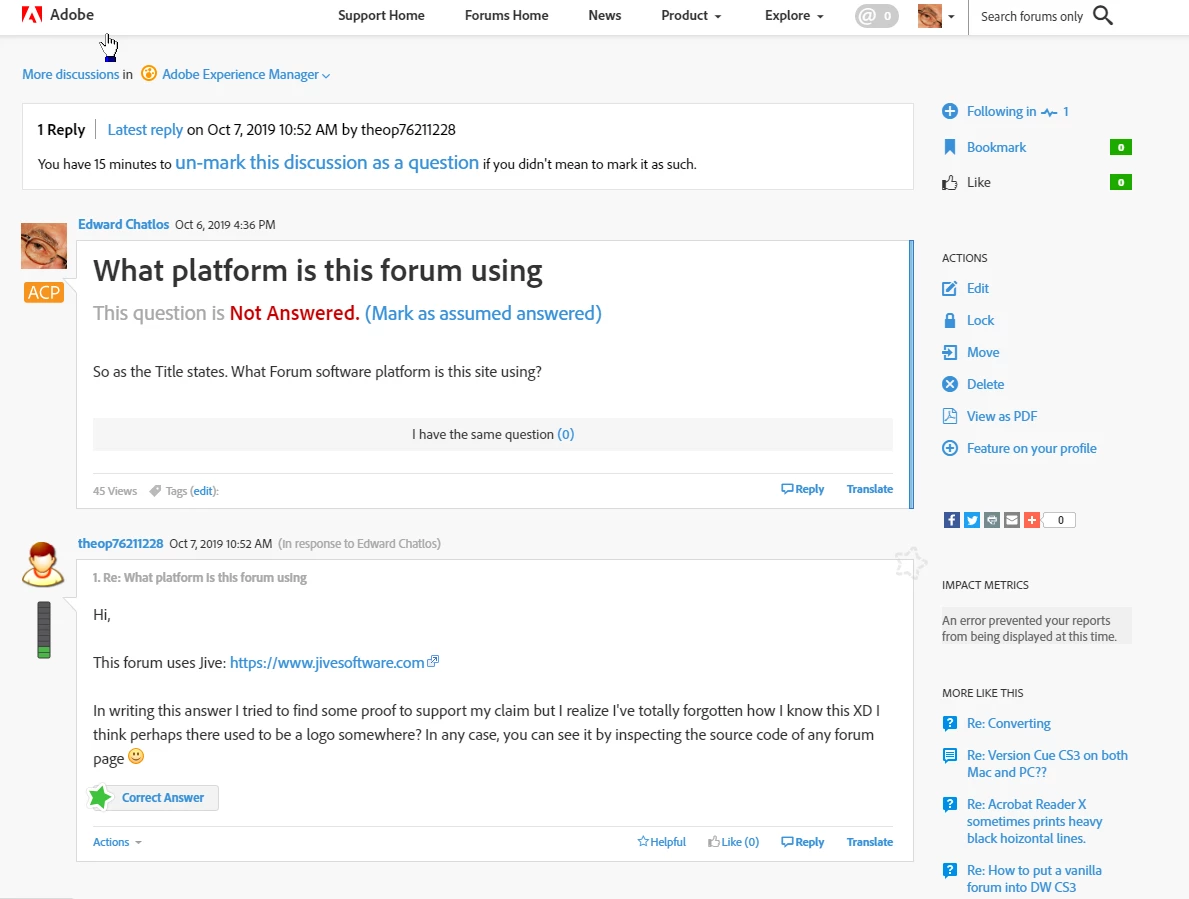Open the search magnifier icon
Image resolution: width=1189 pixels, height=899 pixels.
tap(1103, 16)
